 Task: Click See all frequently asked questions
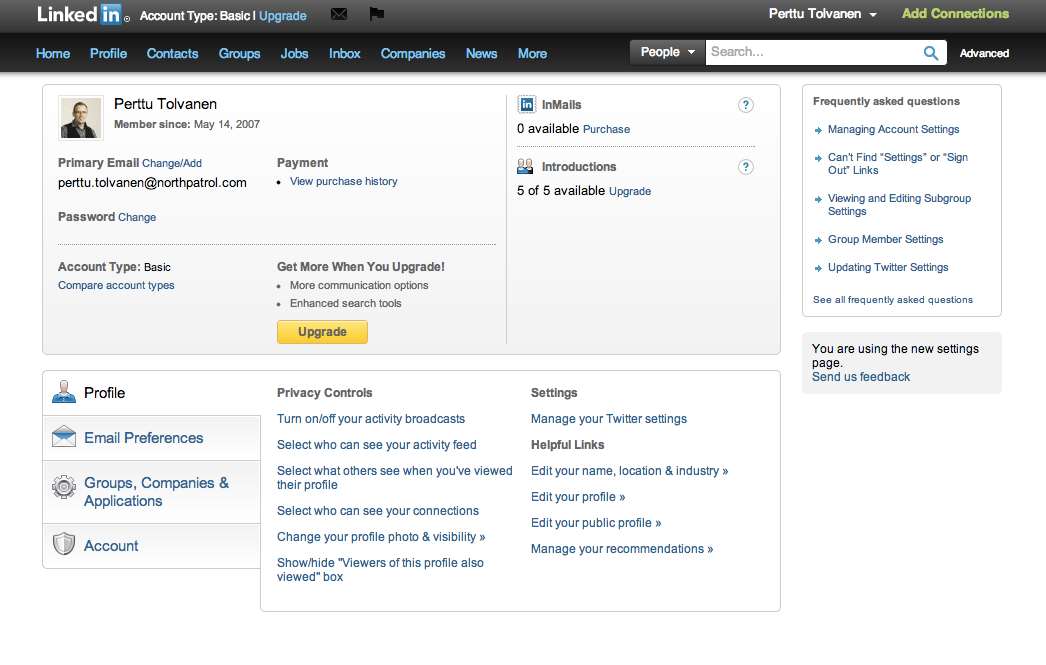pyautogui.click(x=893, y=300)
